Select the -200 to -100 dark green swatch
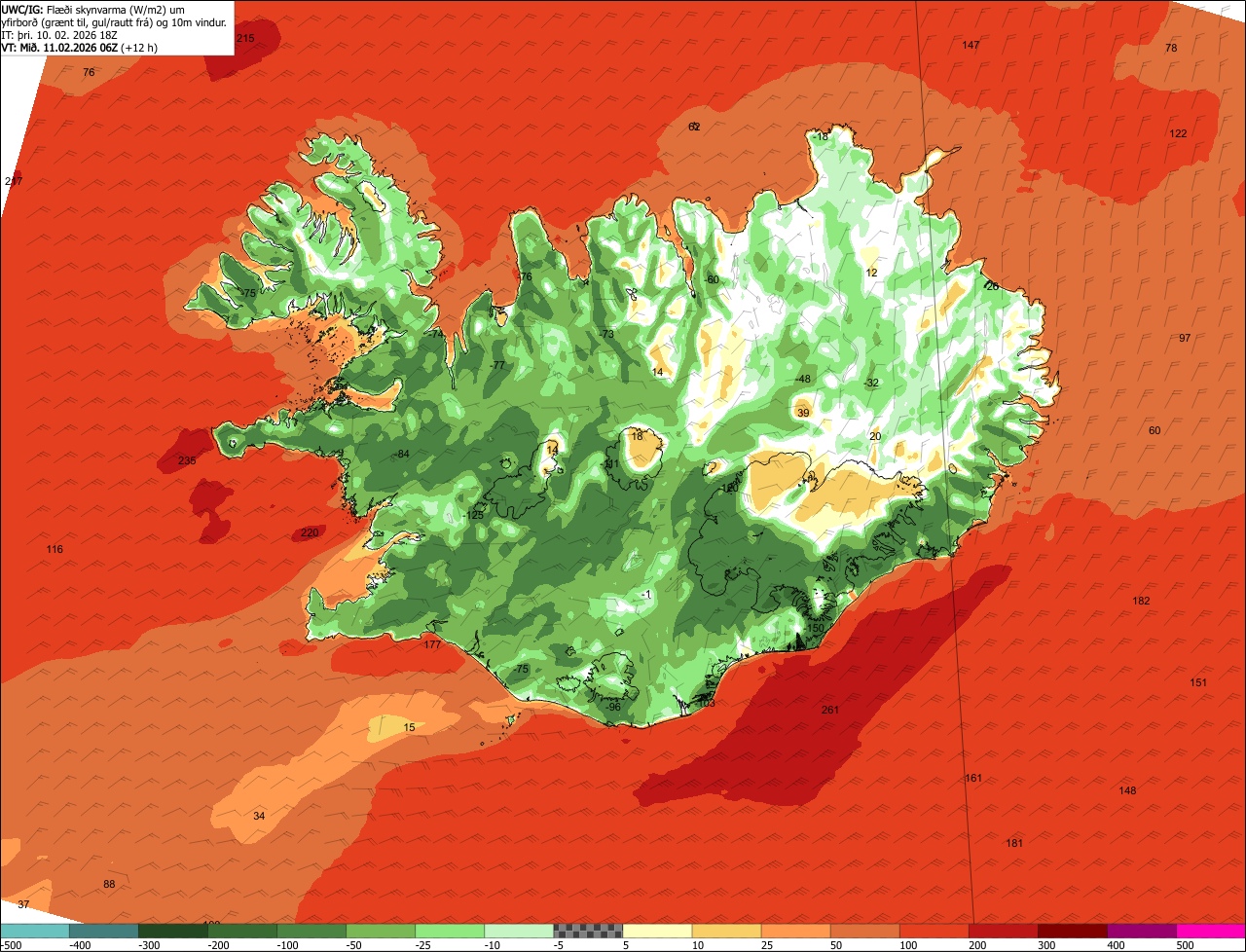The image size is (1246, 952). [x=242, y=931]
